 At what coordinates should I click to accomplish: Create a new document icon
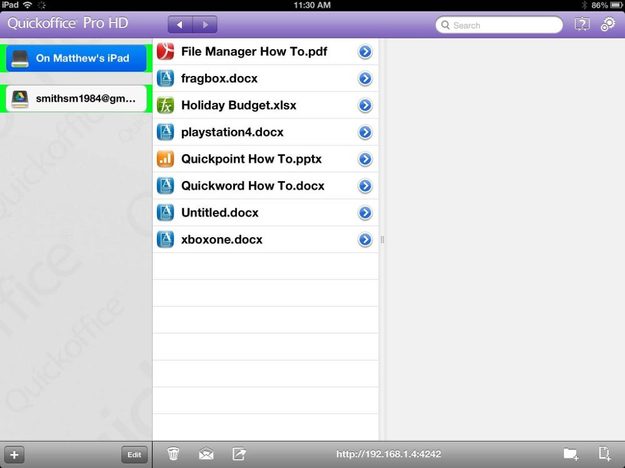pos(605,454)
